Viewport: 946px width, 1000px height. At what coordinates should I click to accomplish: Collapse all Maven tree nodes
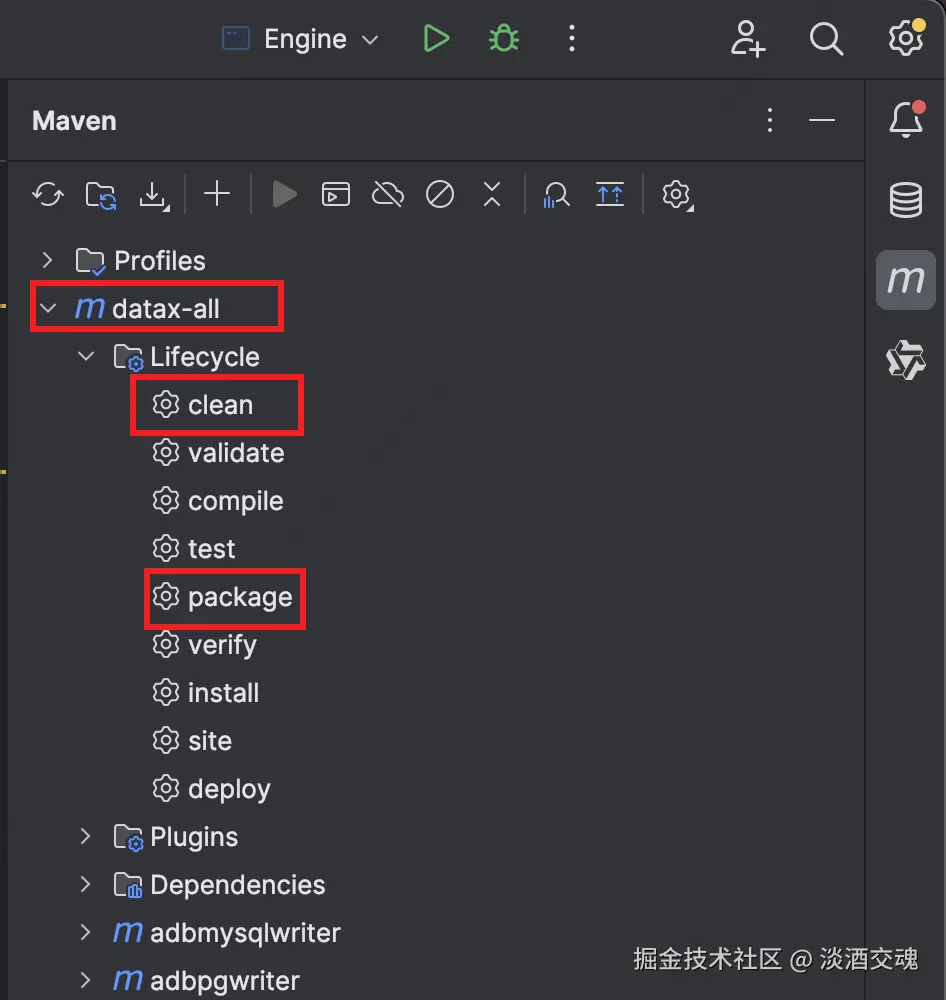[492, 194]
